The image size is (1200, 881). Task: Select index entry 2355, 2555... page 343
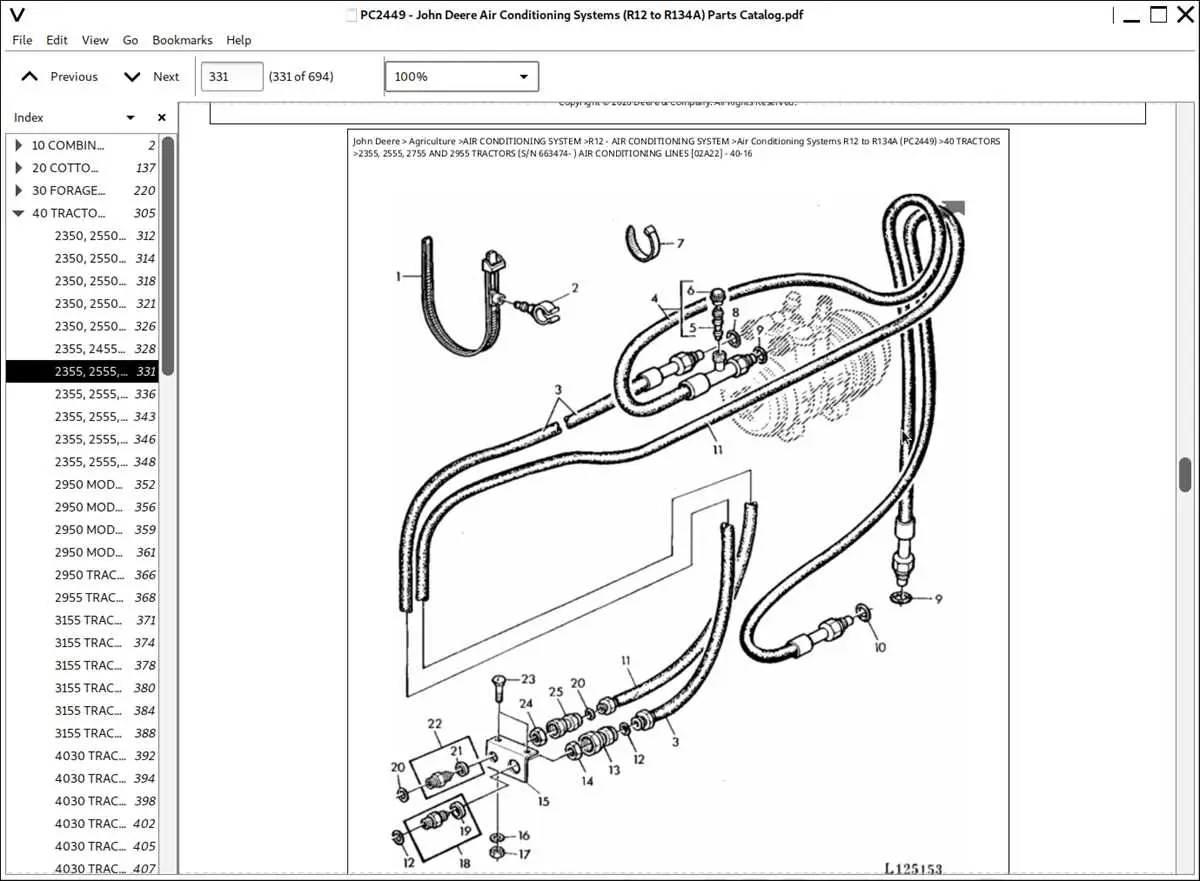click(x=82, y=417)
